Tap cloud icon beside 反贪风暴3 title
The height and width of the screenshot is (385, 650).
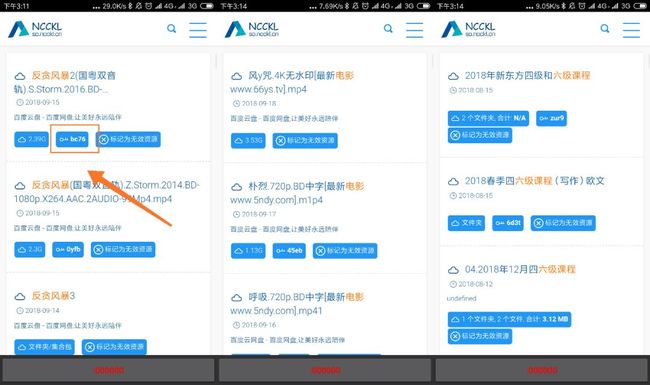click(x=20, y=296)
